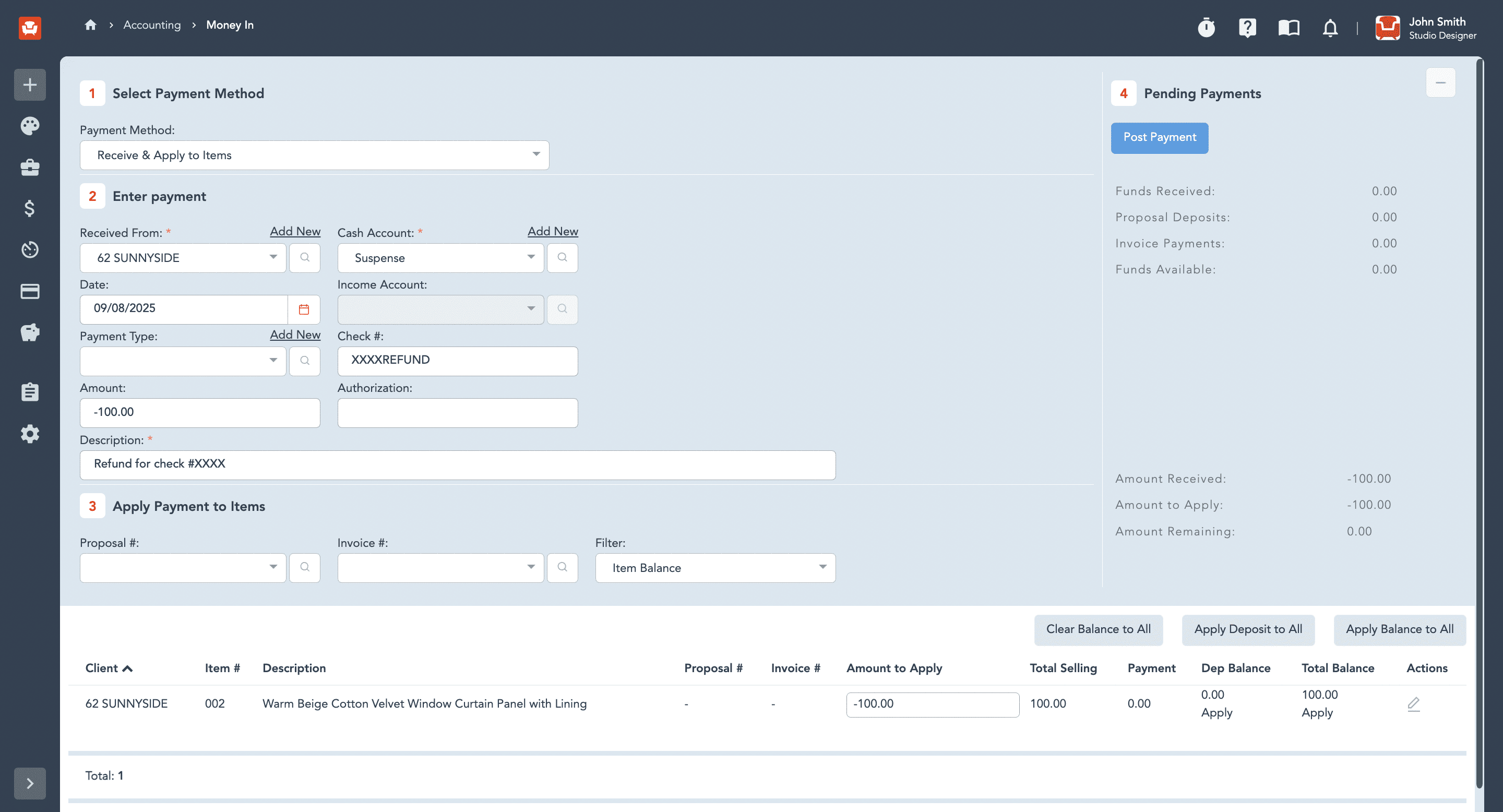Open the plus quick-add sidebar icon
Viewport: 1503px width, 812px height.
[x=30, y=85]
